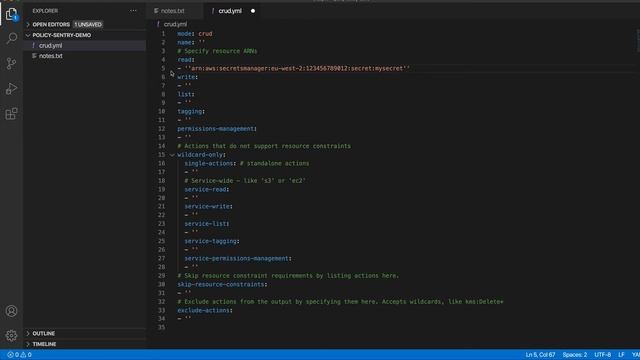Click the 'service-tagging:' key
Viewport: 640px width, 360px height.
pyautogui.click(x=212, y=241)
